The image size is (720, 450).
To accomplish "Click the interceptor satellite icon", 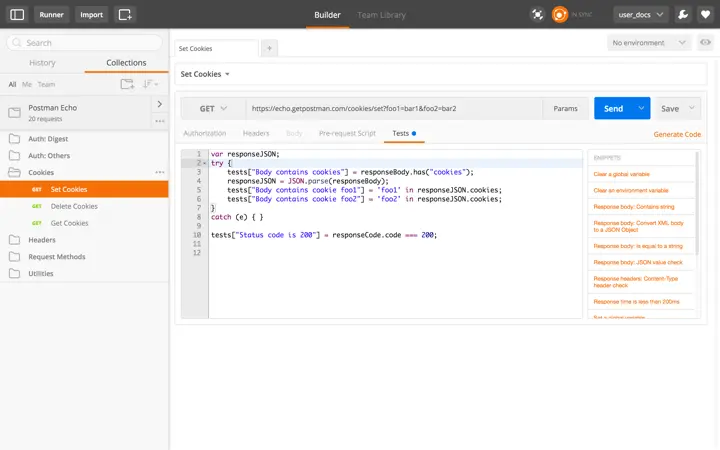I will click(x=537, y=15).
